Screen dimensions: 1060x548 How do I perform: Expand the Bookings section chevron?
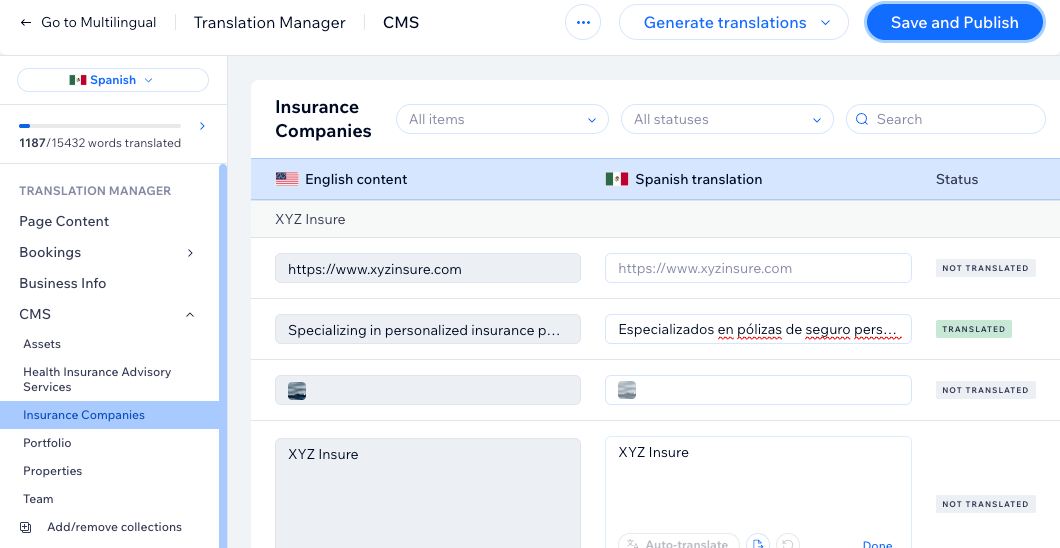[190, 253]
